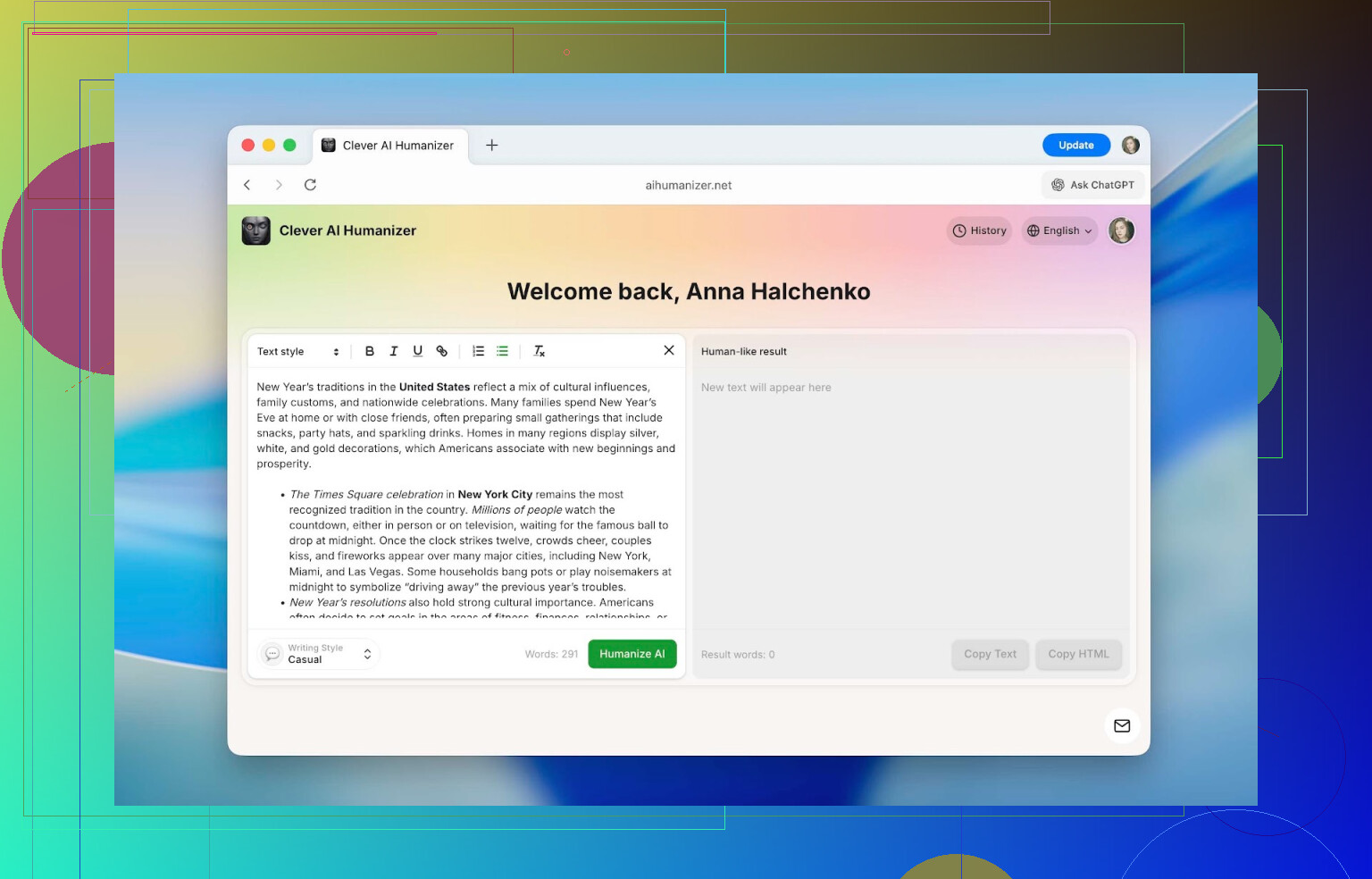Image resolution: width=1372 pixels, height=879 pixels.
Task: Clear text formatting
Action: [x=539, y=351]
